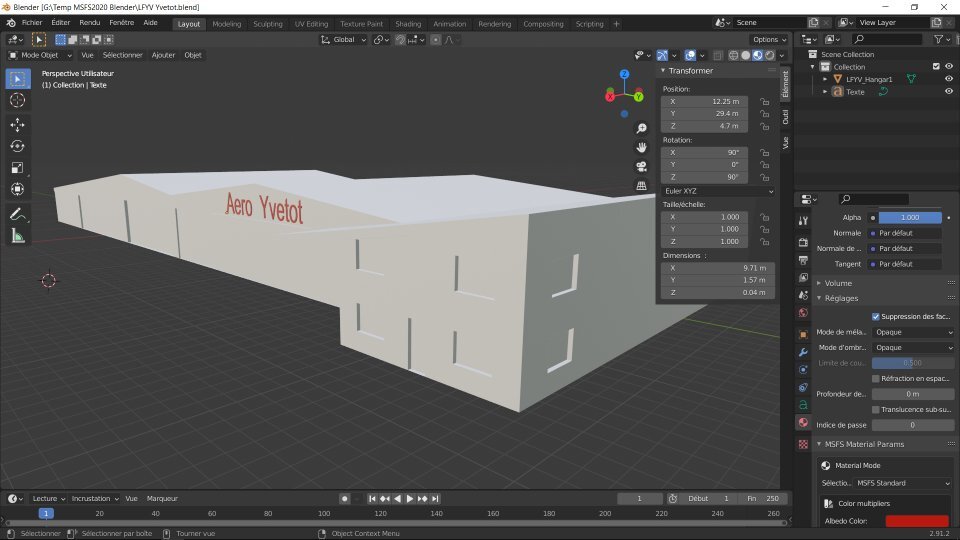
Task: Select the Rotate tool in the toolbar
Action: (x=17, y=146)
